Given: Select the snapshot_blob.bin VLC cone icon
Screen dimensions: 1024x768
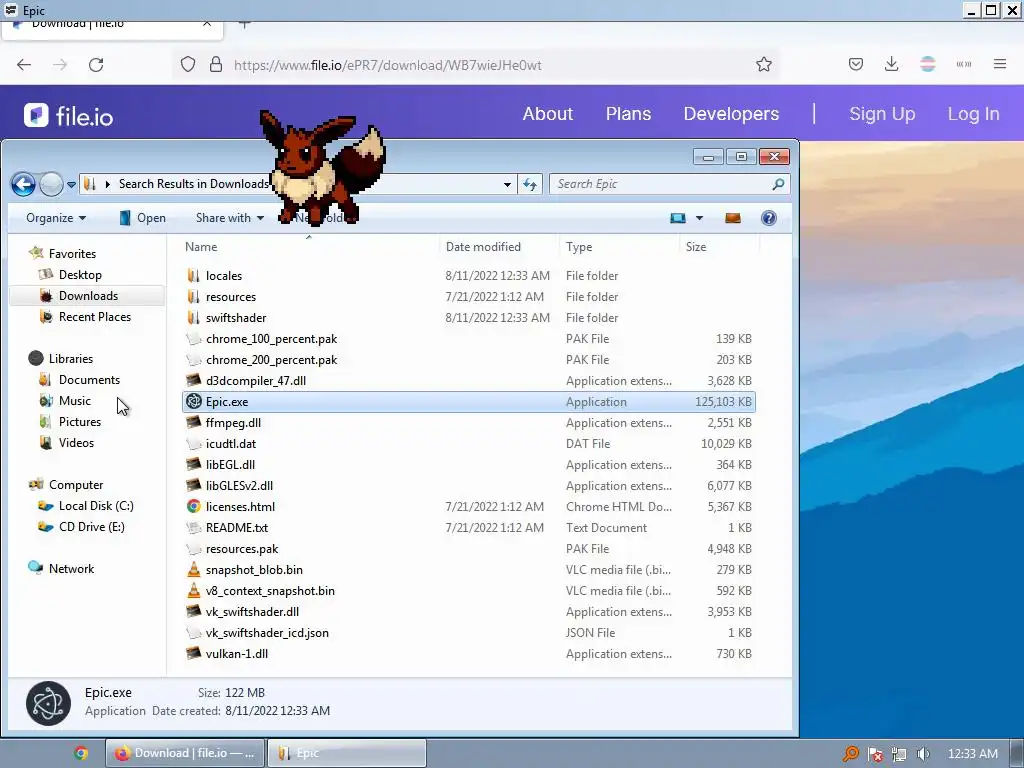Looking at the screenshot, I should click(194, 569).
